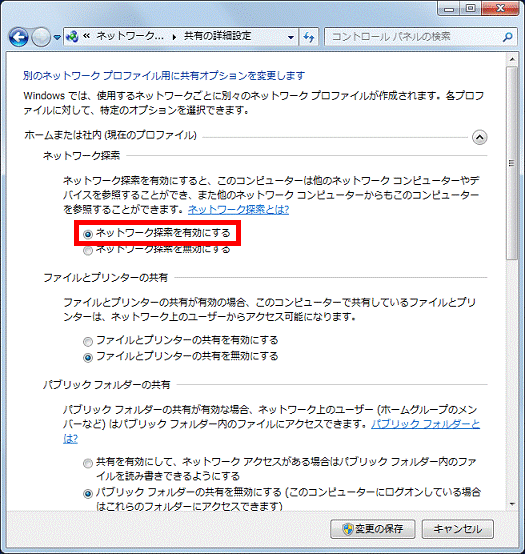Click the scrollbar up arrow

512,59
